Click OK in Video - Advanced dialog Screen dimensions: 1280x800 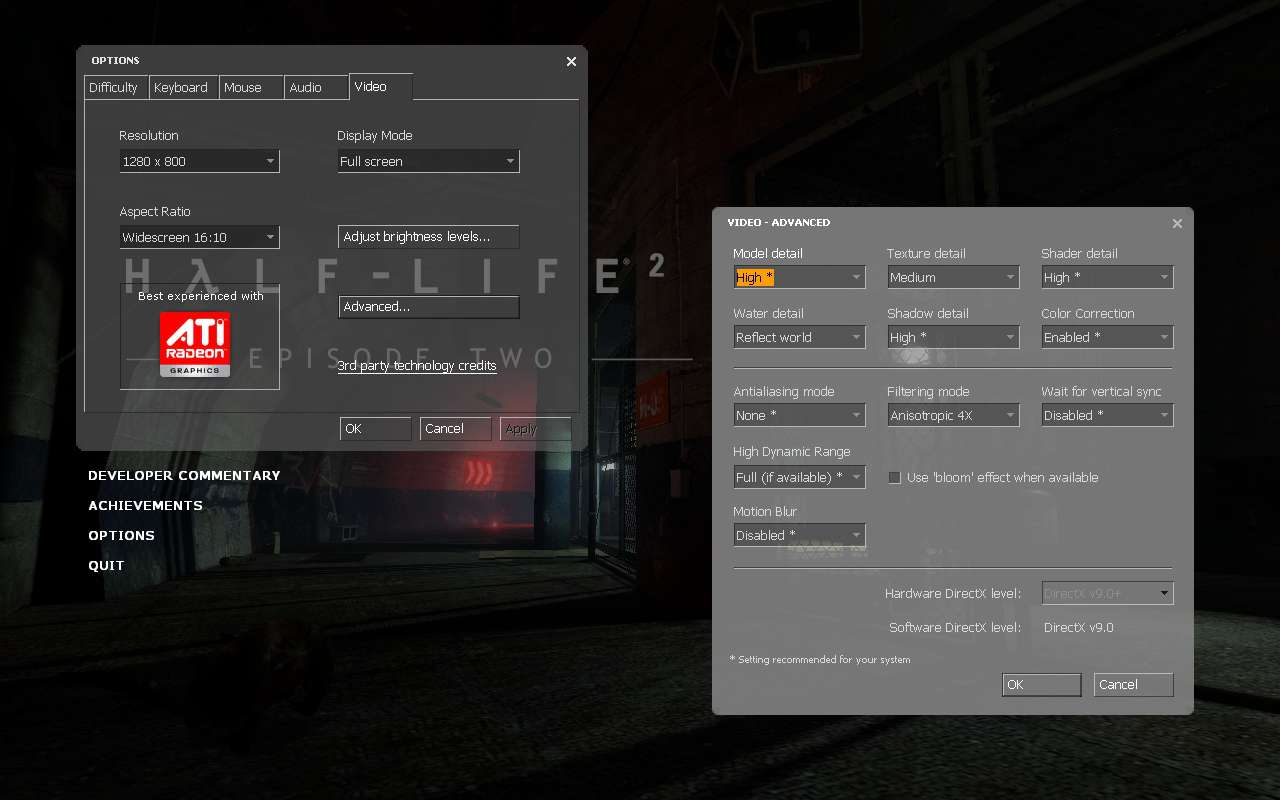pyautogui.click(x=1041, y=685)
